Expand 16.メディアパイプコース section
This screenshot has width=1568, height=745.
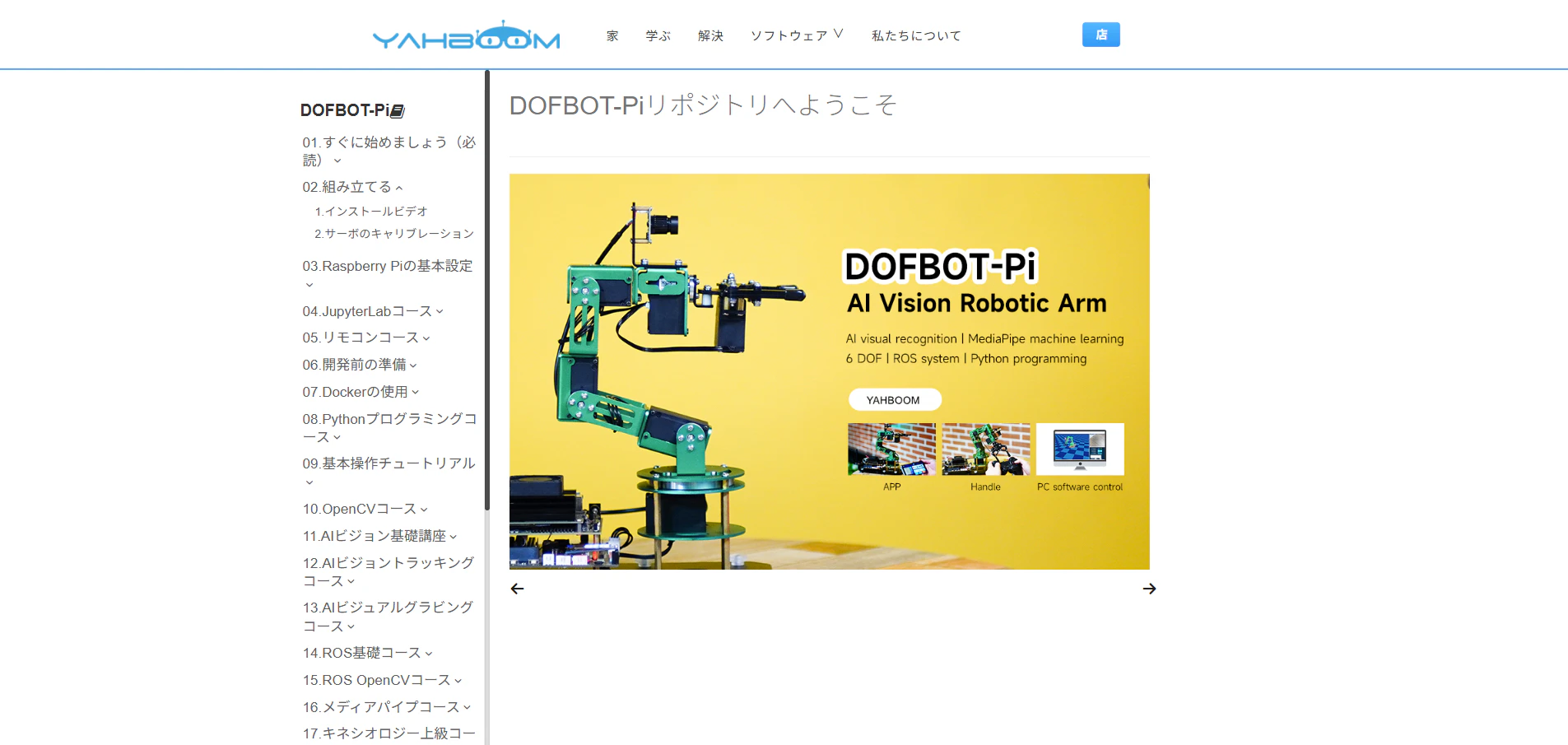coord(387,707)
